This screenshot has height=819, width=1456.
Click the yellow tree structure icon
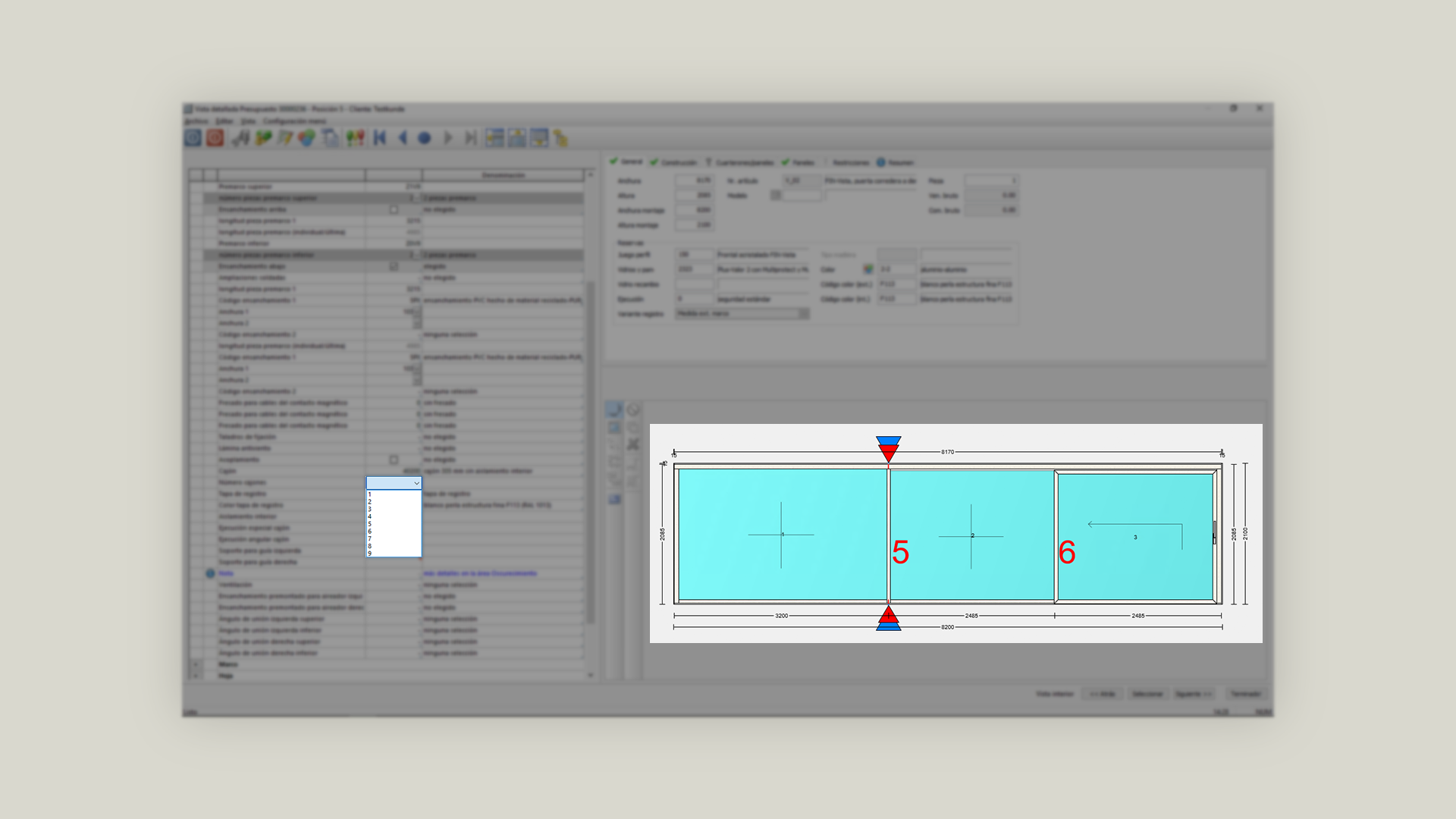[561, 138]
